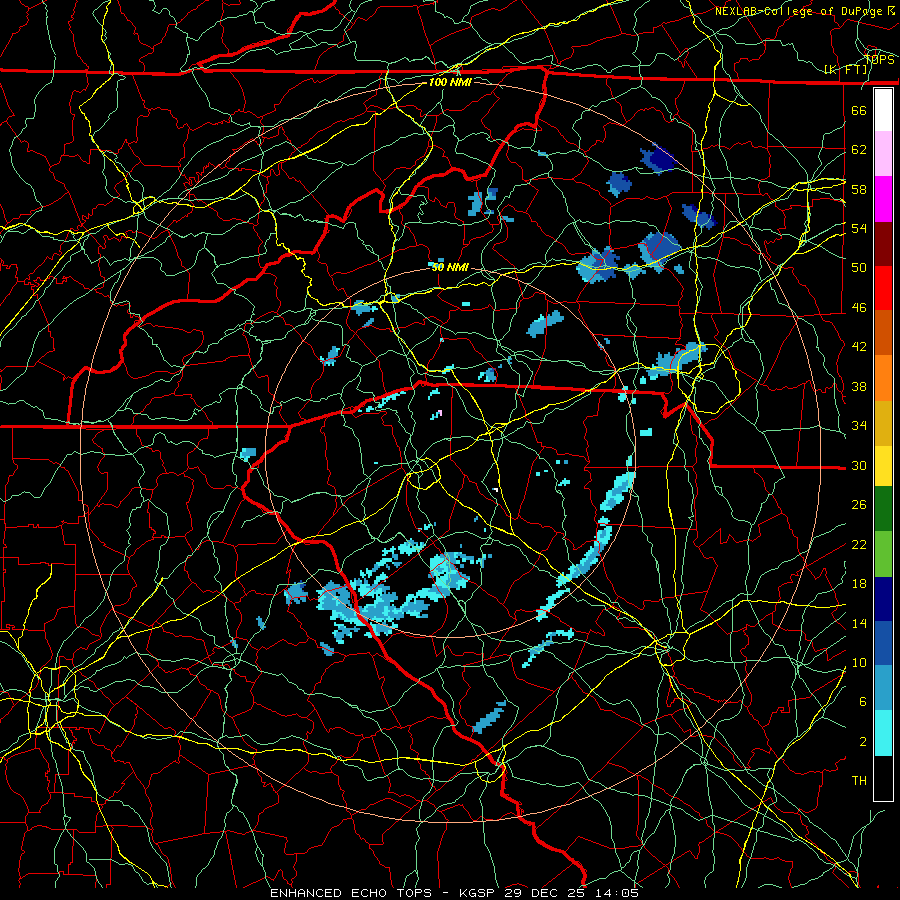900x900 pixels.
Task: Click the '29 DEC 25' date in footer
Action: [x=546, y=893]
